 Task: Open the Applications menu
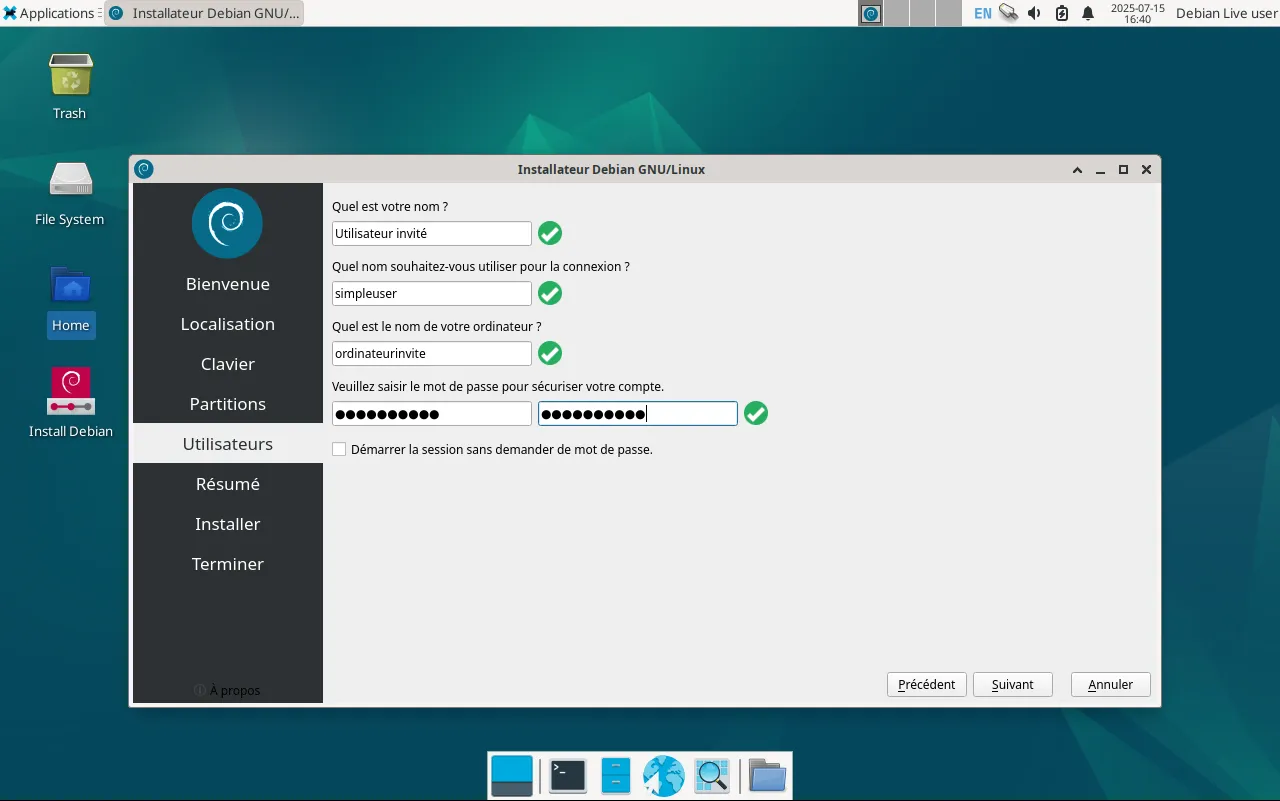tap(48, 13)
